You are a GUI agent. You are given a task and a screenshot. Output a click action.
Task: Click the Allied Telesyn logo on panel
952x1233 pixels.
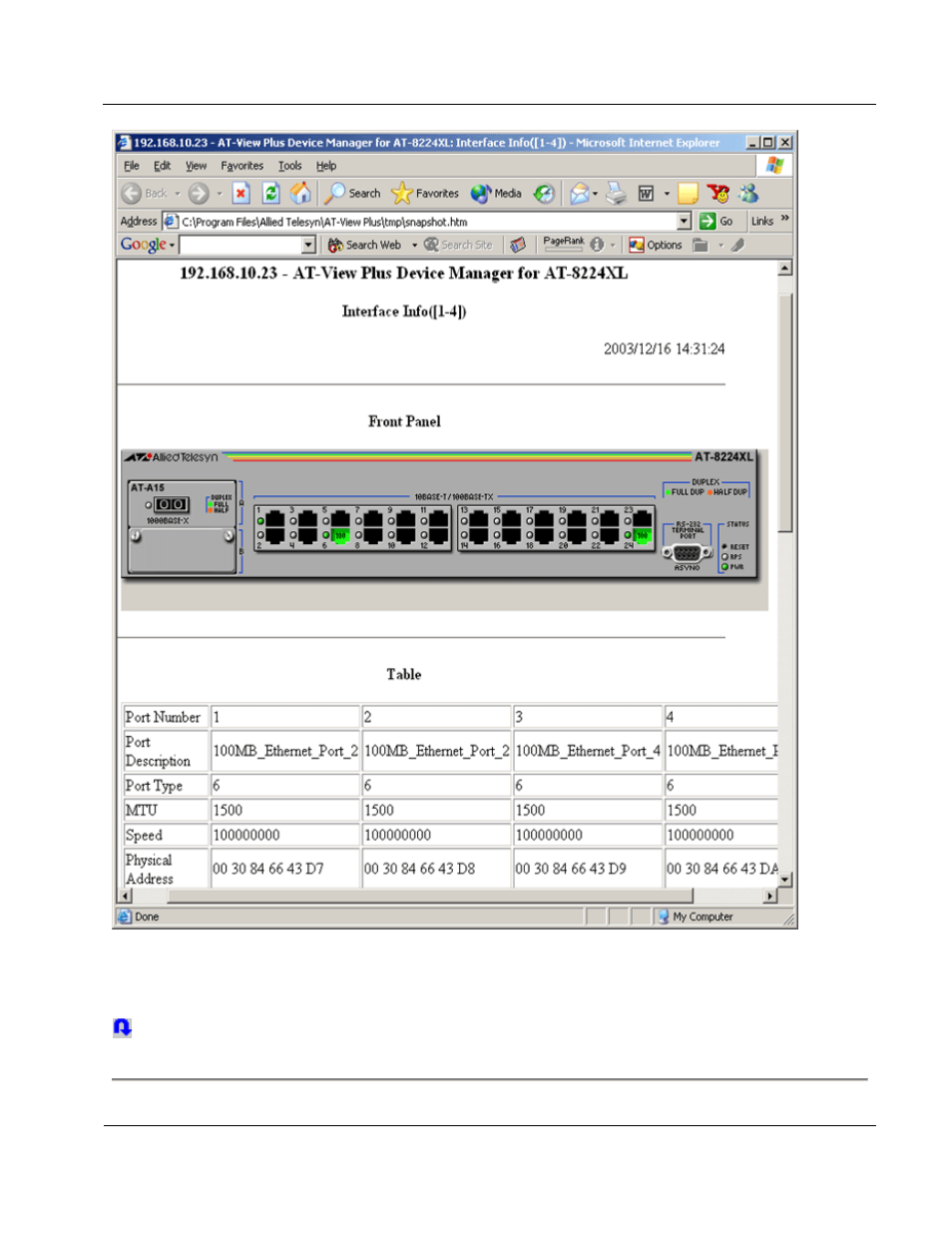click(x=172, y=457)
